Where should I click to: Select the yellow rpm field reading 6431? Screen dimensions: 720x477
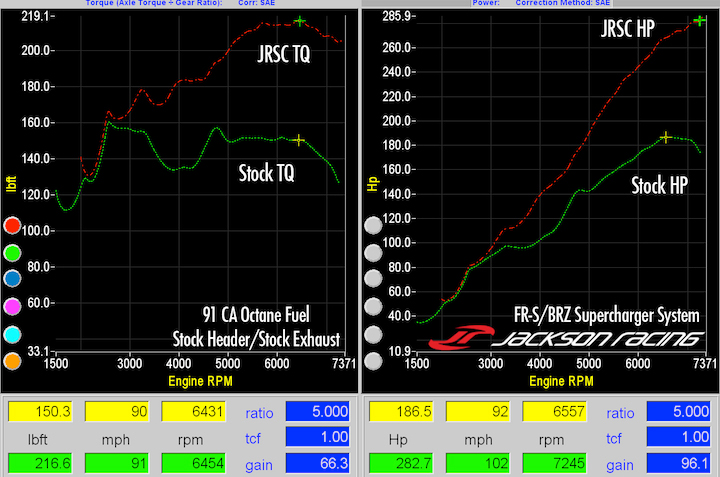pos(194,411)
